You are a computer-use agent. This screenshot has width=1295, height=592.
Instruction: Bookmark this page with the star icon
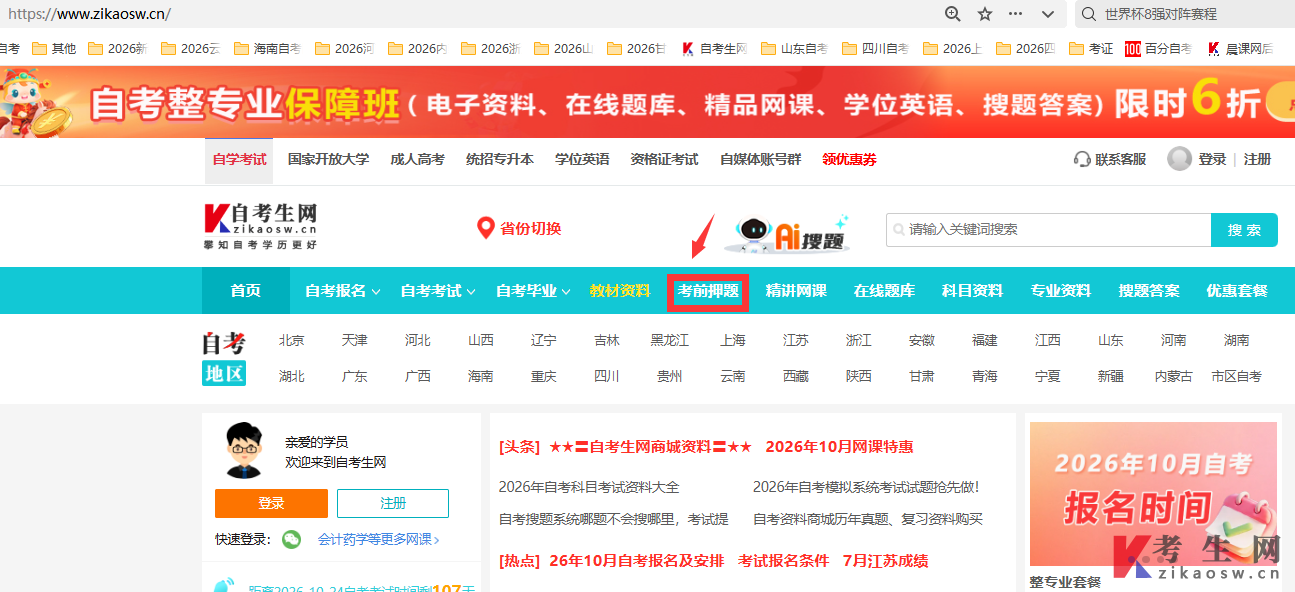pyautogui.click(x=985, y=14)
